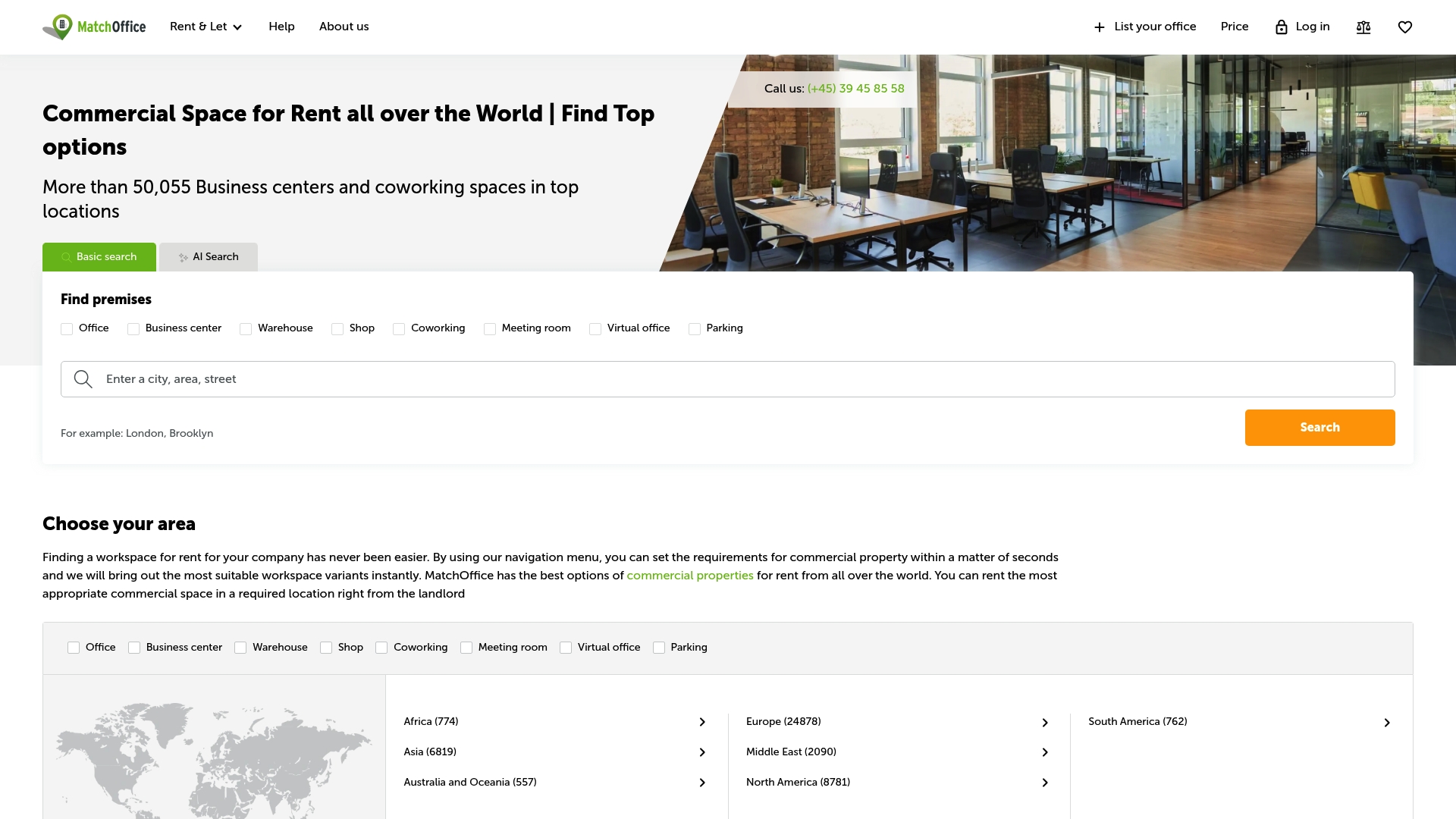Open the favorites heart icon

pyautogui.click(x=1405, y=27)
